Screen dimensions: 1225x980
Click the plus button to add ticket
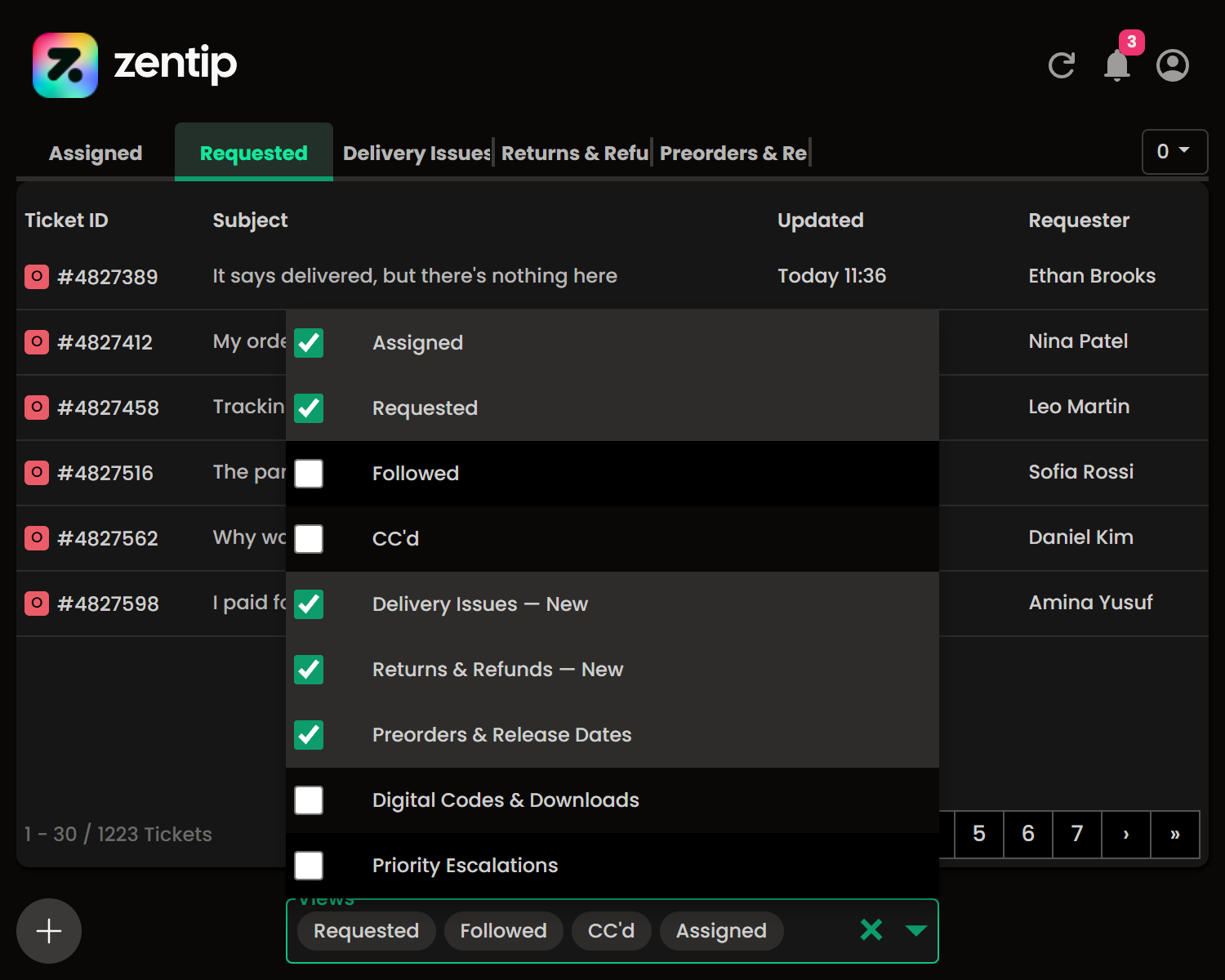click(x=49, y=931)
